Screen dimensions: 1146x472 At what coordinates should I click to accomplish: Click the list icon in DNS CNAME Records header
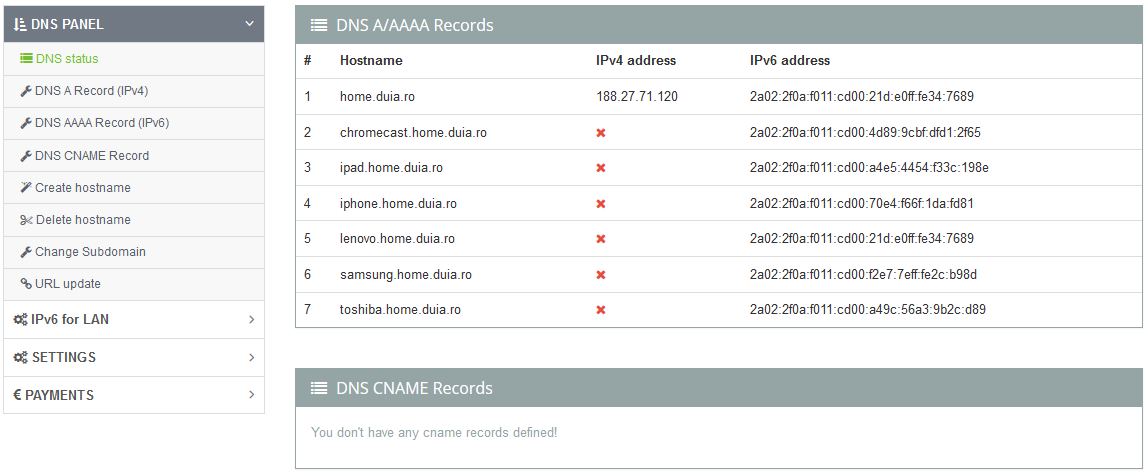click(319, 388)
